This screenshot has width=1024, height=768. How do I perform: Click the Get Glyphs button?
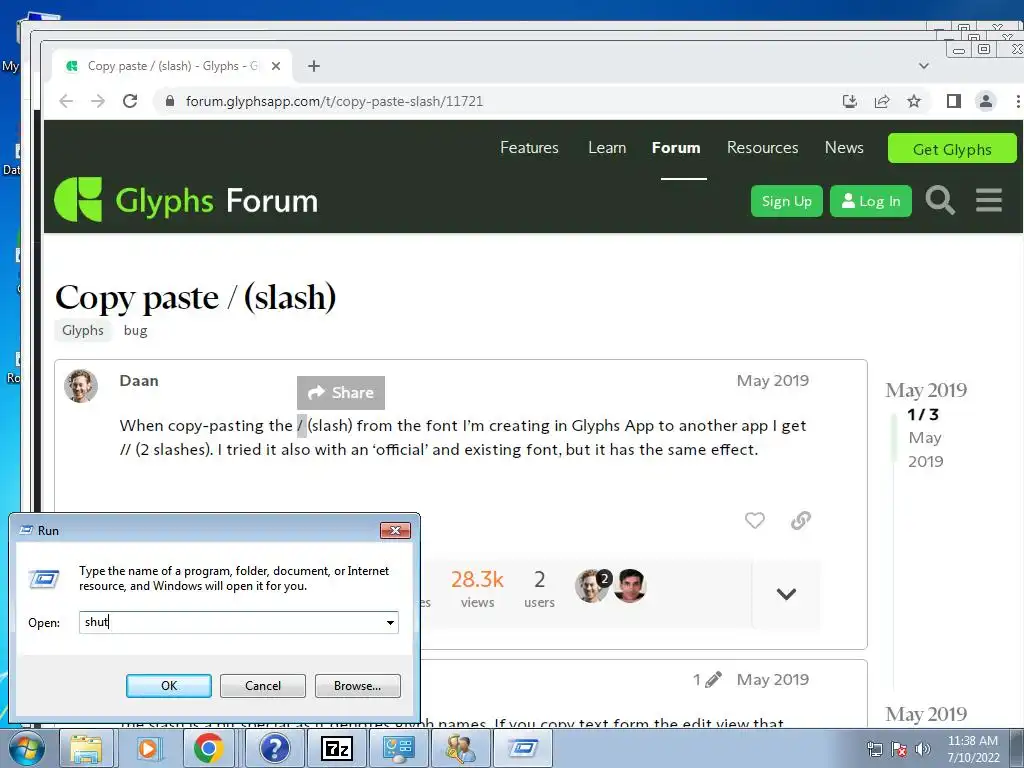pos(952,149)
